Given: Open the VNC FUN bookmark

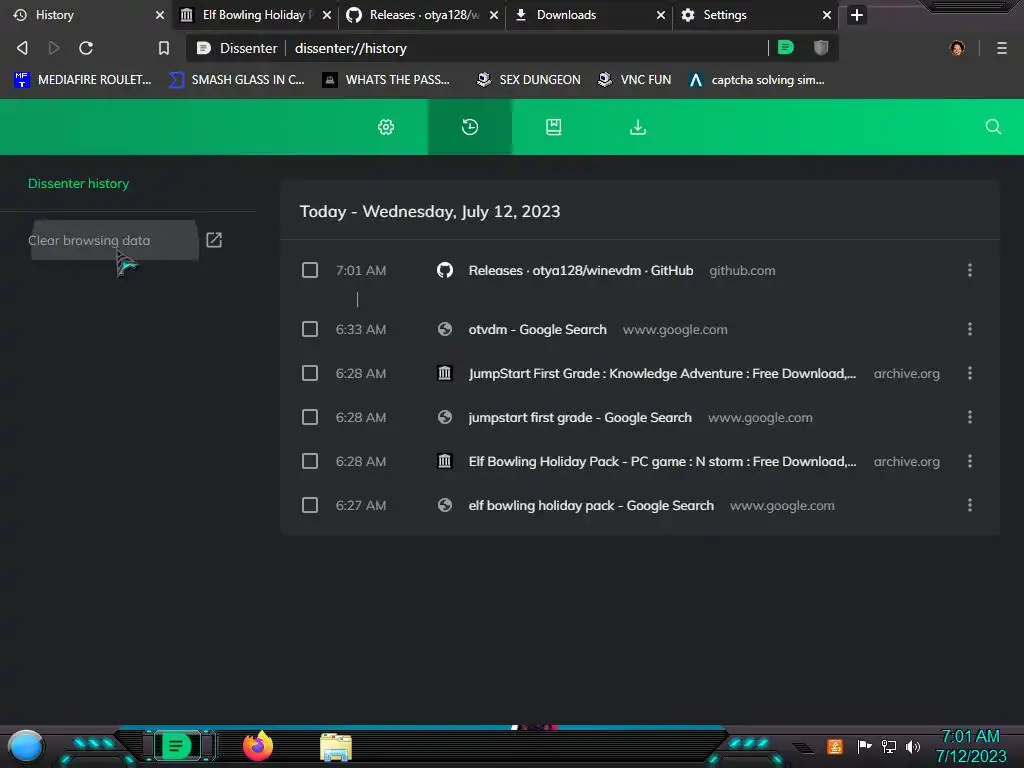Looking at the screenshot, I should pos(634,80).
